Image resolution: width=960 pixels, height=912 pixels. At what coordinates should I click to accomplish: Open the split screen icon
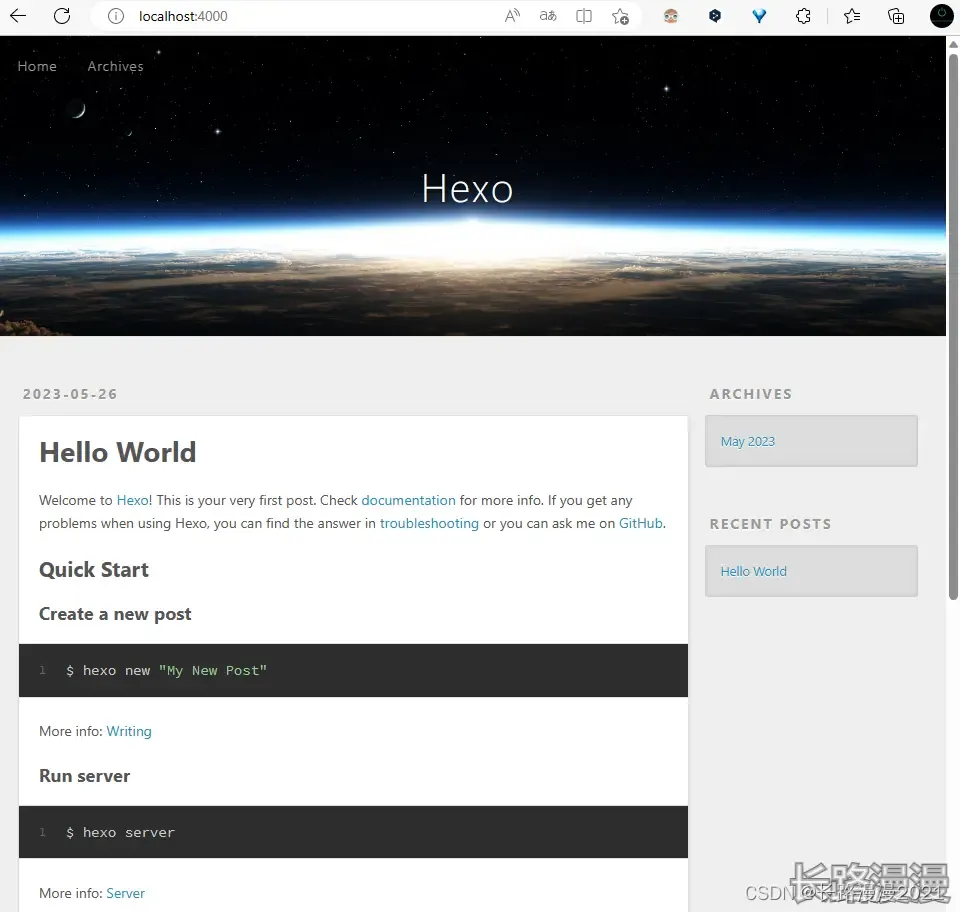(584, 16)
